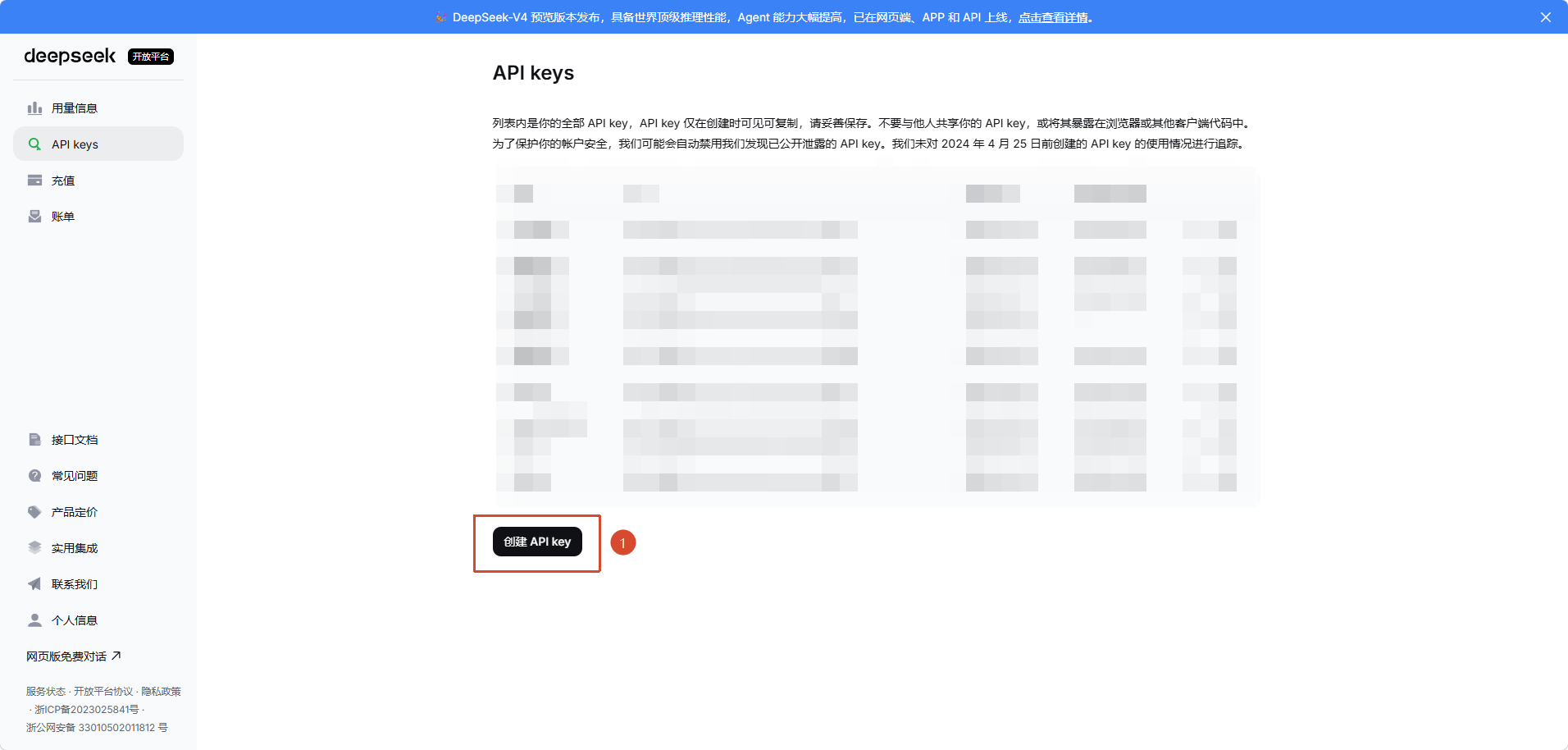Click the 常见问题 question mark icon
1568x750 pixels.
[34, 476]
